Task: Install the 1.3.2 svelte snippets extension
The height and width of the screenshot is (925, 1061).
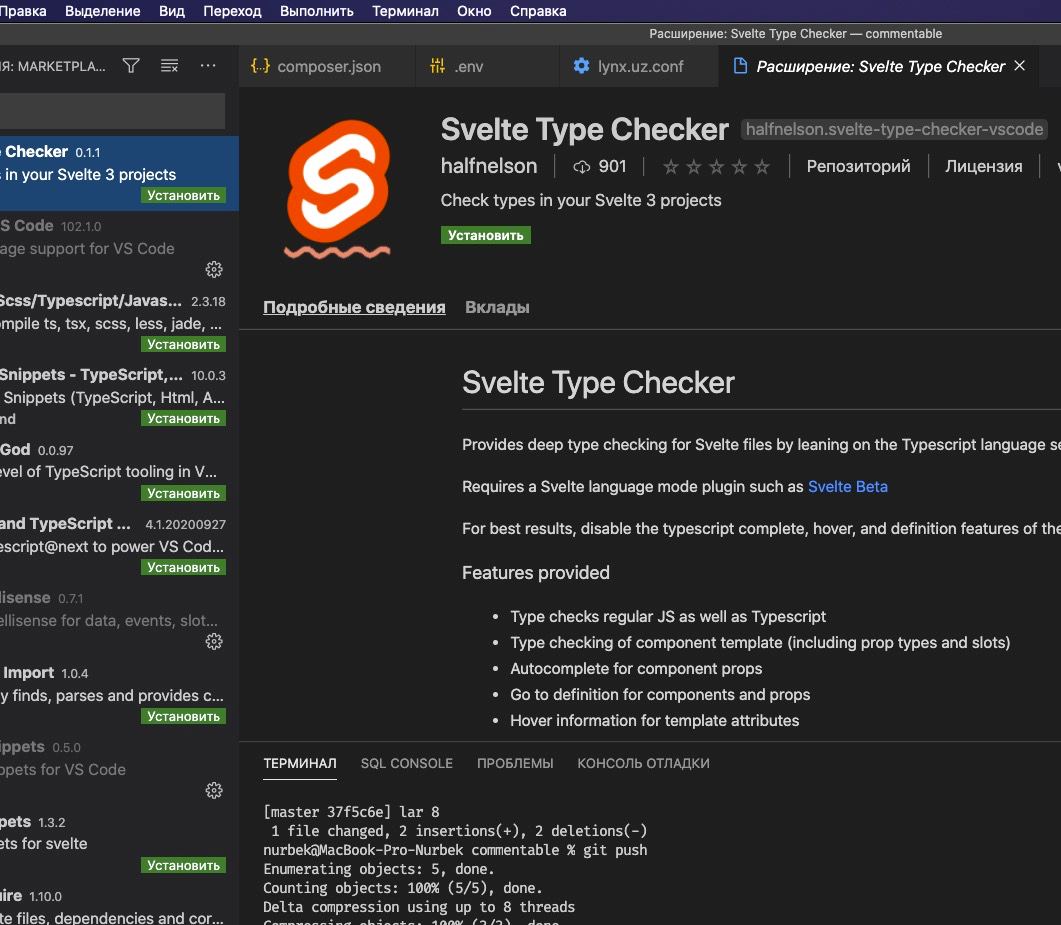Action: click(183, 865)
